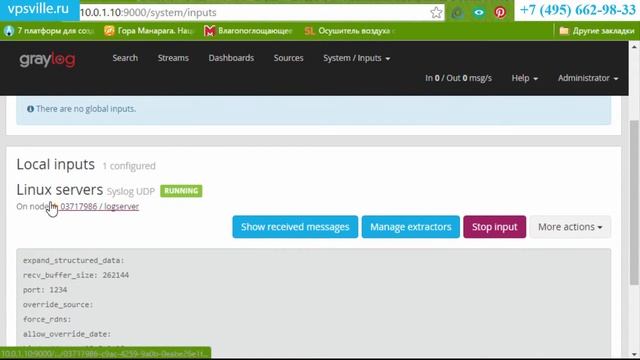Open the Sources page
Screen dimensions: 640x360
pyautogui.click(x=289, y=58)
